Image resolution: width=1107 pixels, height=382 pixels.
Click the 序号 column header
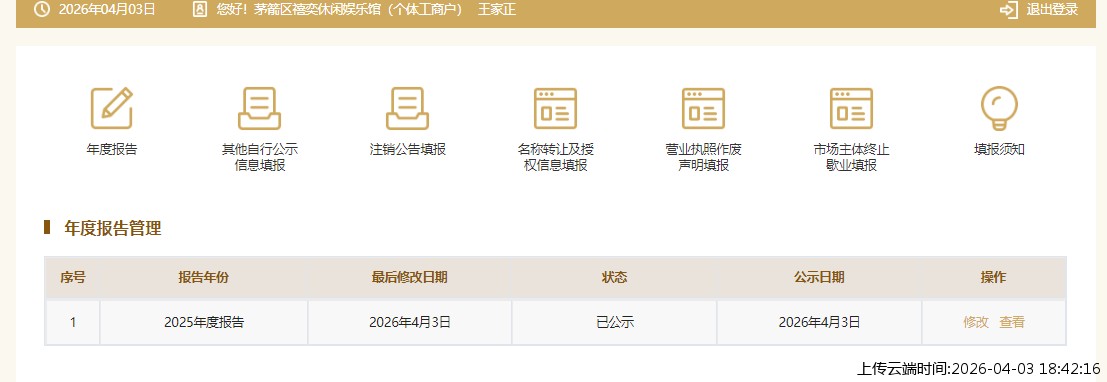tap(73, 277)
